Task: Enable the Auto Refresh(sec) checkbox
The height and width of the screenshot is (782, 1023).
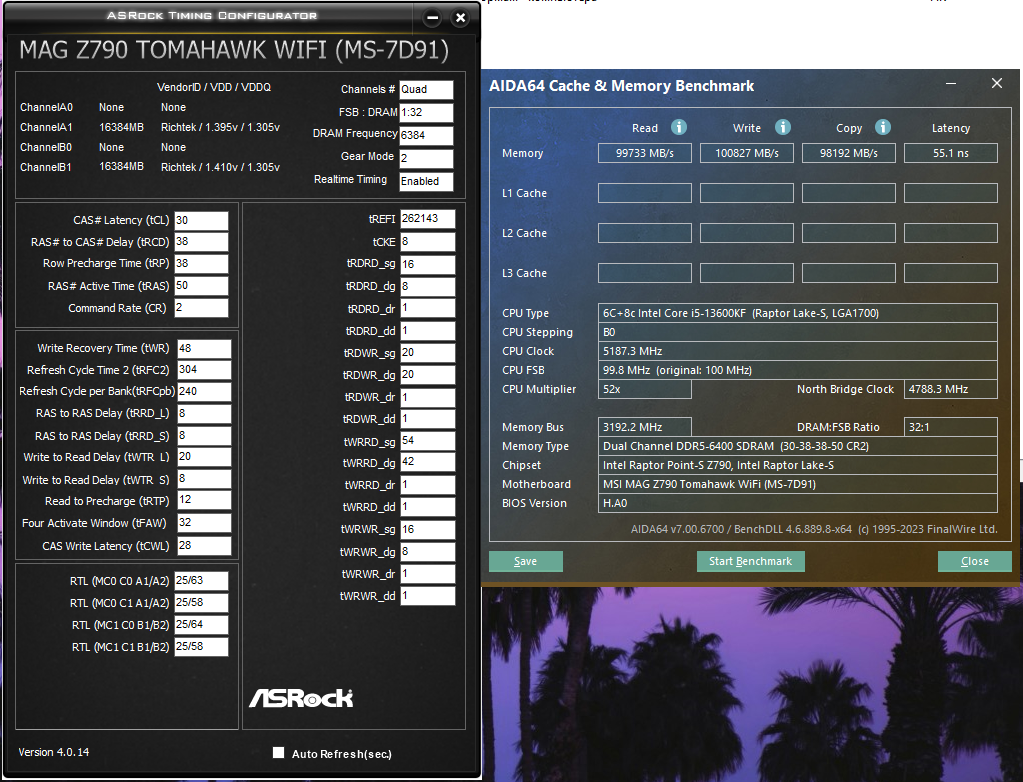Action: (x=279, y=753)
